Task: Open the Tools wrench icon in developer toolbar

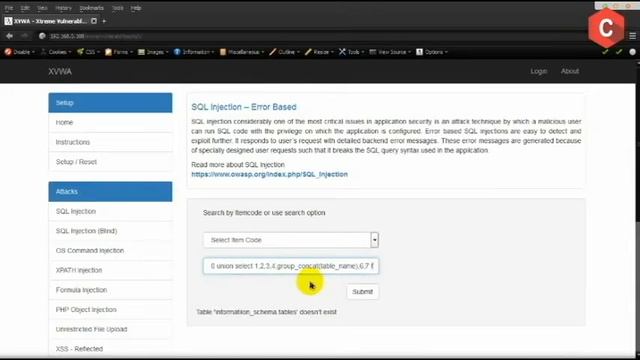Action: point(342,52)
